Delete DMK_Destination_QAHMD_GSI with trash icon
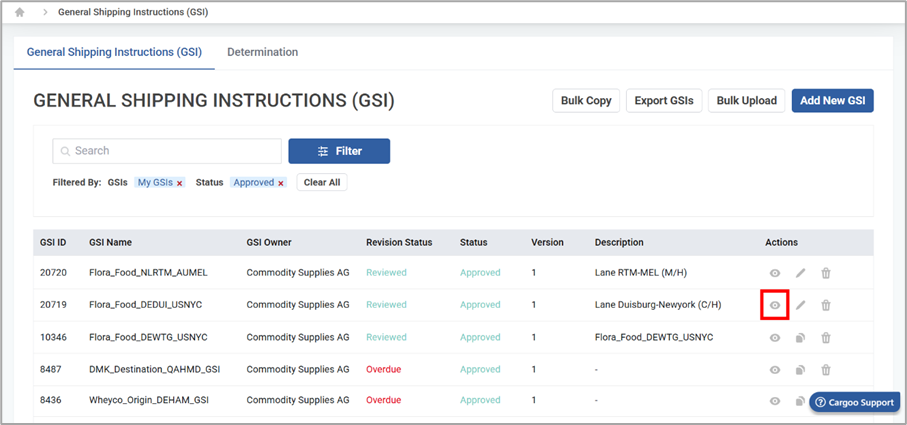This screenshot has width=907, height=425. coord(826,370)
